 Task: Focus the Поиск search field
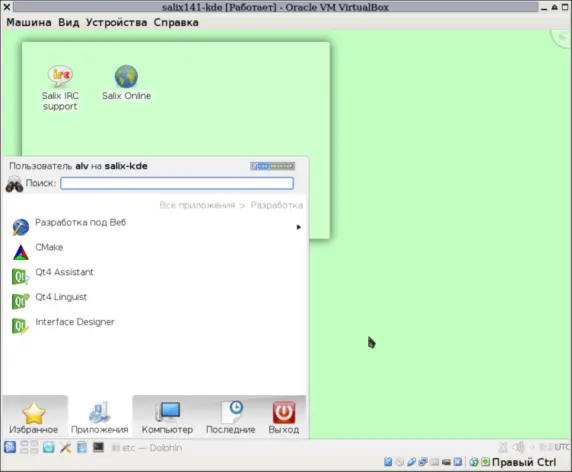177,183
